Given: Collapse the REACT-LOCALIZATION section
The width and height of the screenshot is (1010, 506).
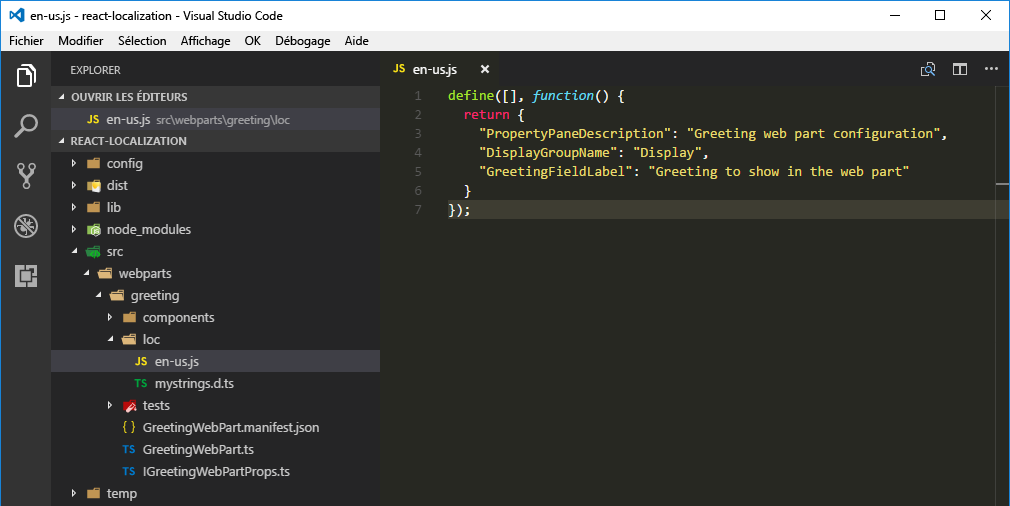Looking at the screenshot, I should pyautogui.click(x=62, y=140).
